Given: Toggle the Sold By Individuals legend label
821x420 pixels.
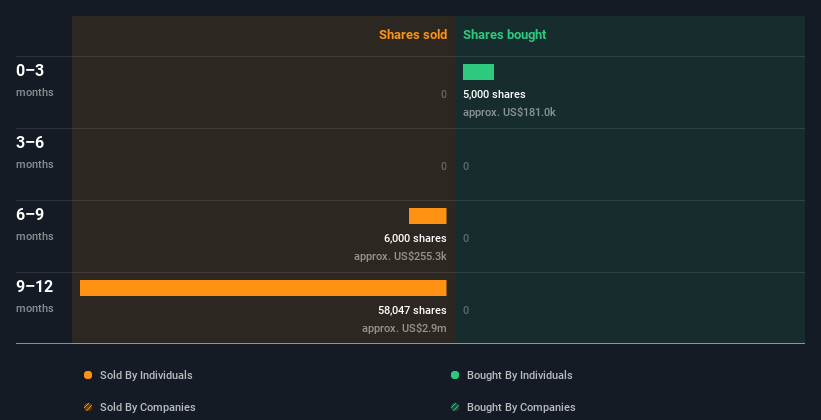Looking at the screenshot, I should tap(146, 375).
